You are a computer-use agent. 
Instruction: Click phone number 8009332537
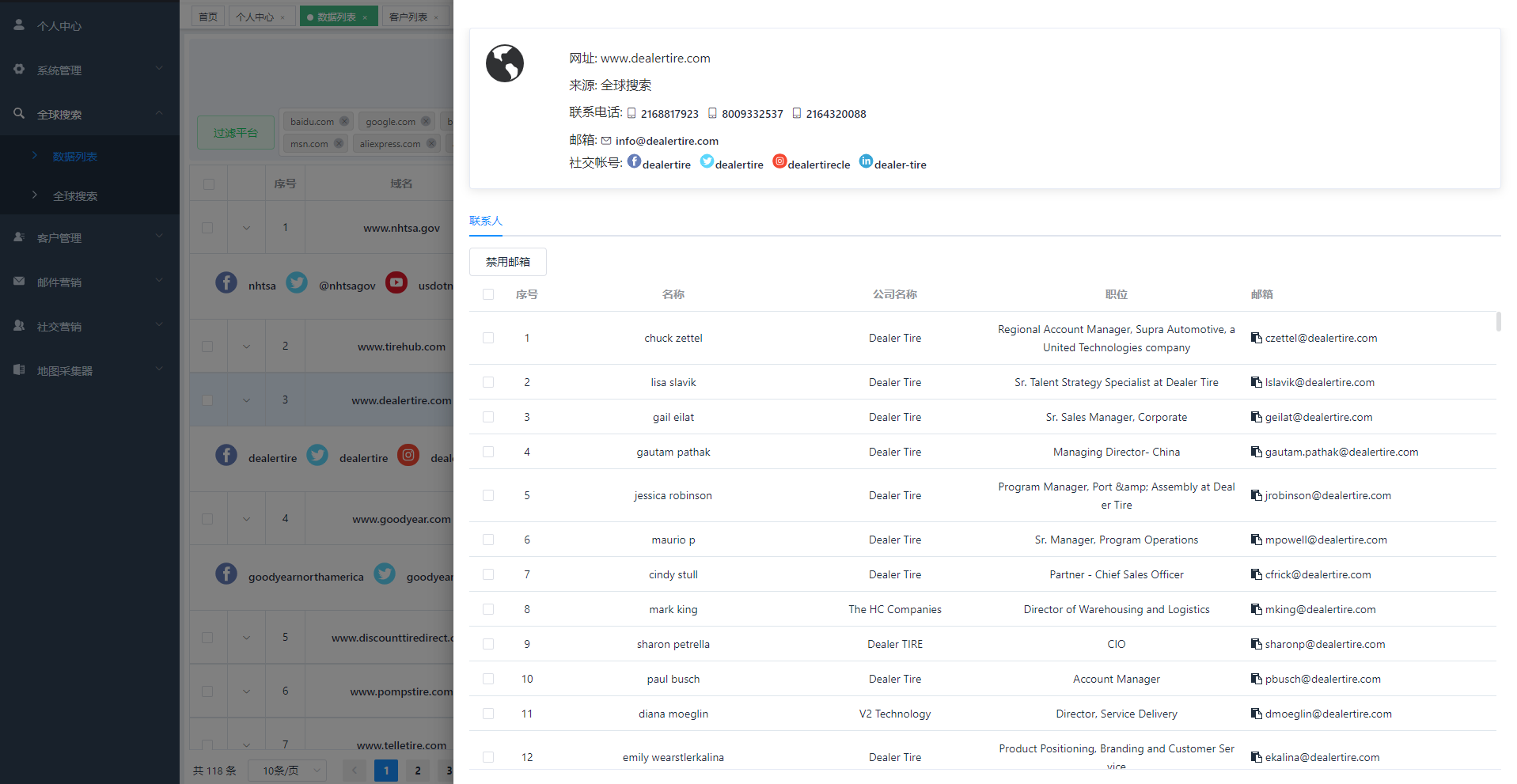pyautogui.click(x=753, y=114)
